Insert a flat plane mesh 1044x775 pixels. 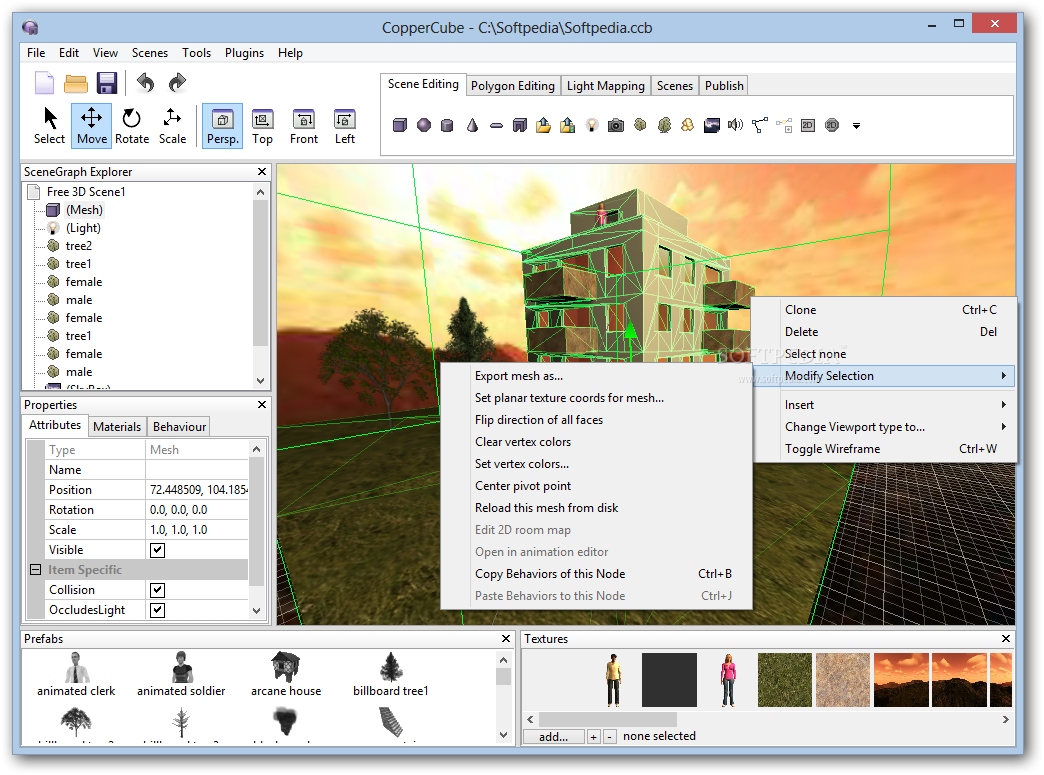point(496,125)
